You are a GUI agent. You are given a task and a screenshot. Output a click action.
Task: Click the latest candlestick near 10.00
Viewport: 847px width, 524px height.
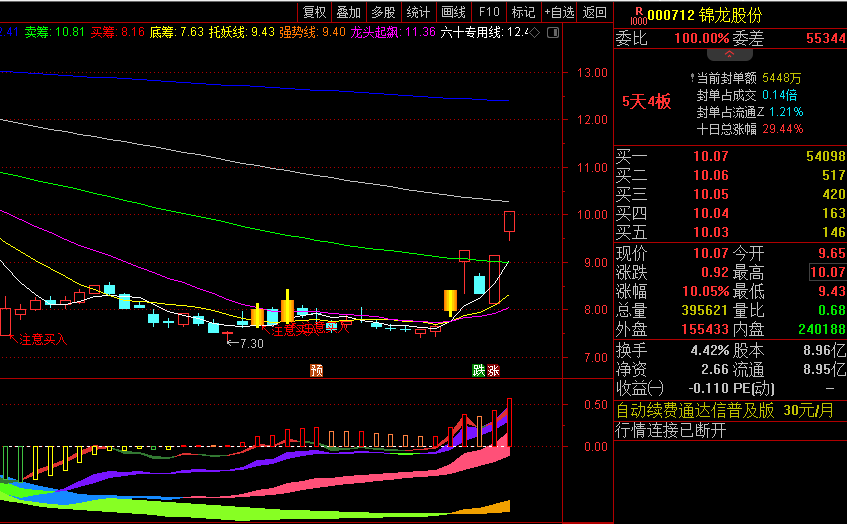coord(509,224)
